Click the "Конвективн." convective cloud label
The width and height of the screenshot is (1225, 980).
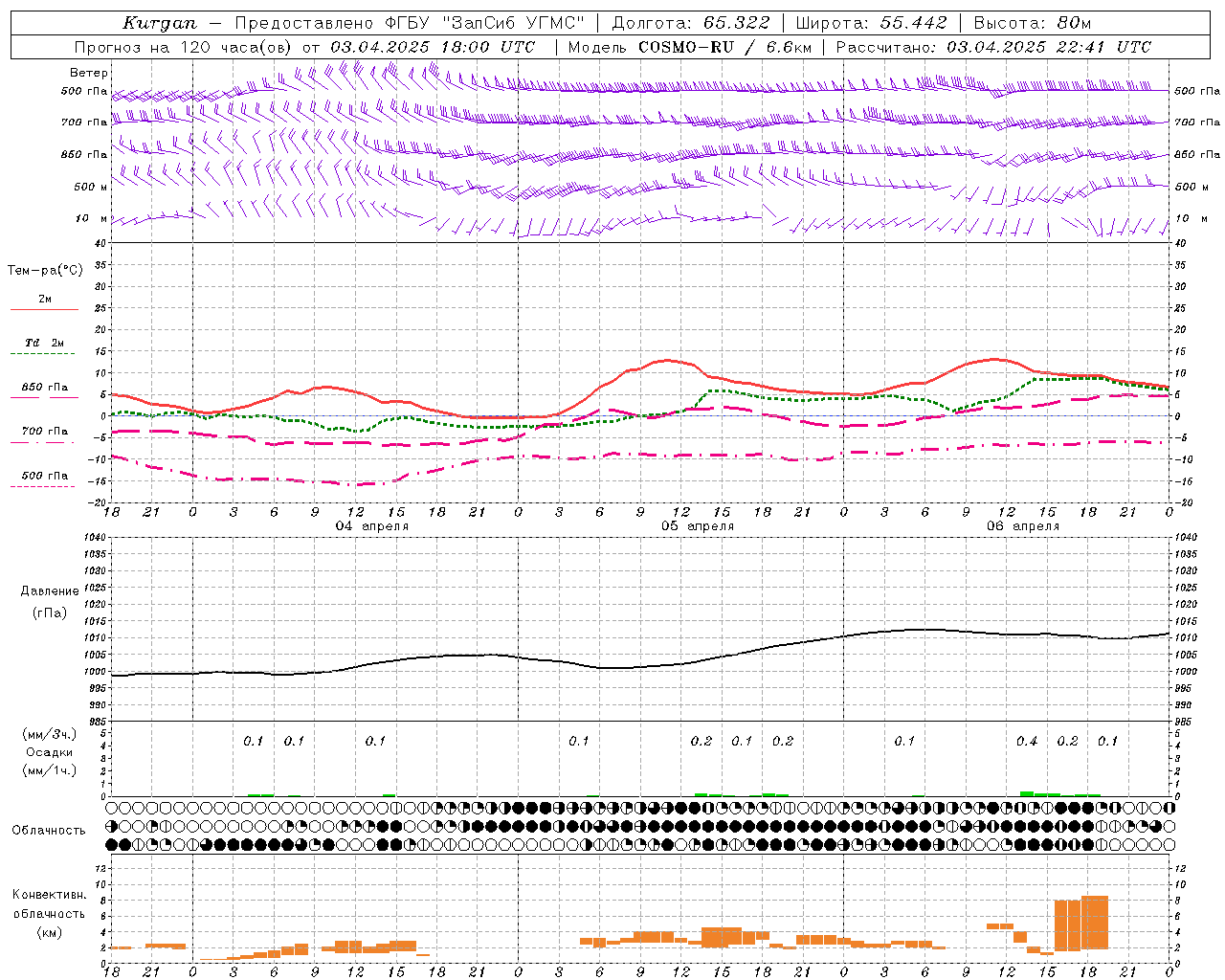49,895
